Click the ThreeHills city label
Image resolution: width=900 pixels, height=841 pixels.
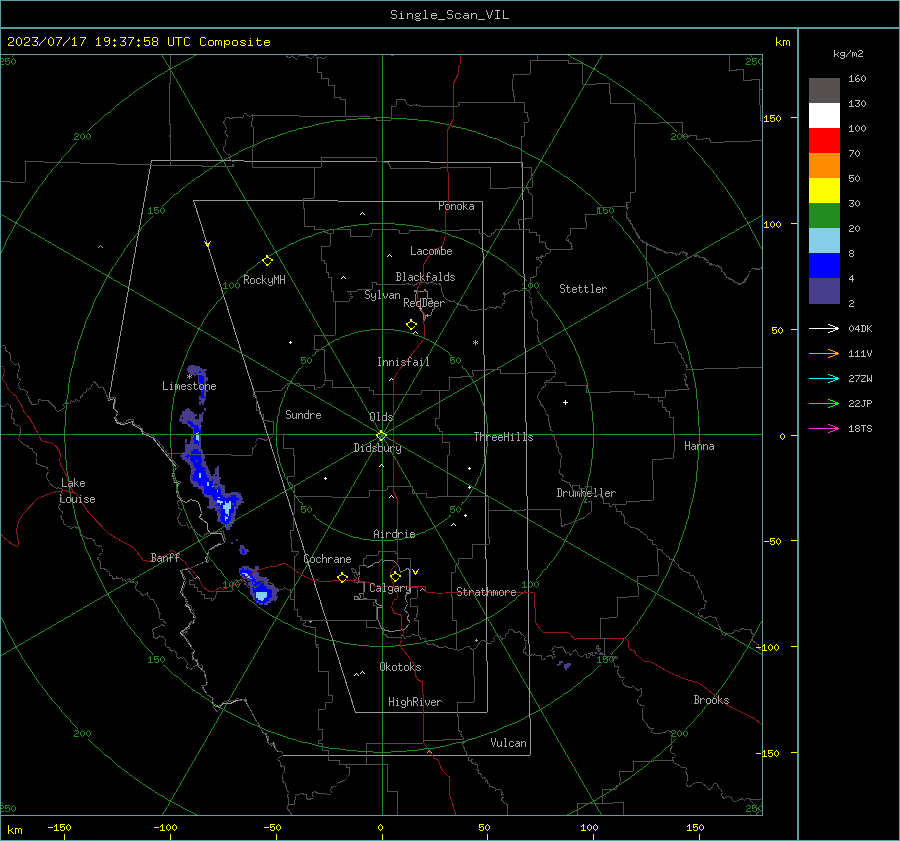(503, 437)
